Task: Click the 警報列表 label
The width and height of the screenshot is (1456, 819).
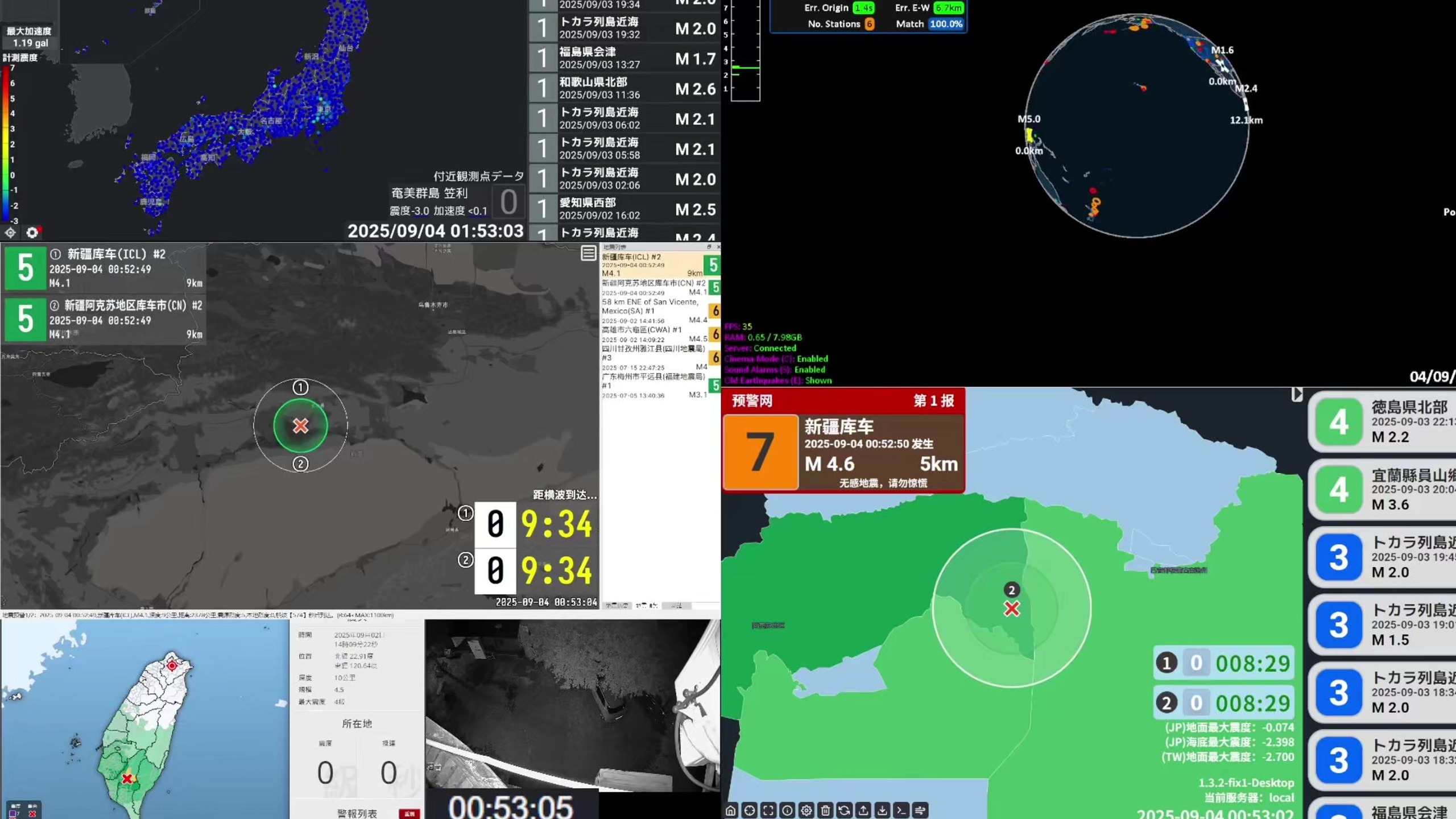Action: pyautogui.click(x=357, y=813)
